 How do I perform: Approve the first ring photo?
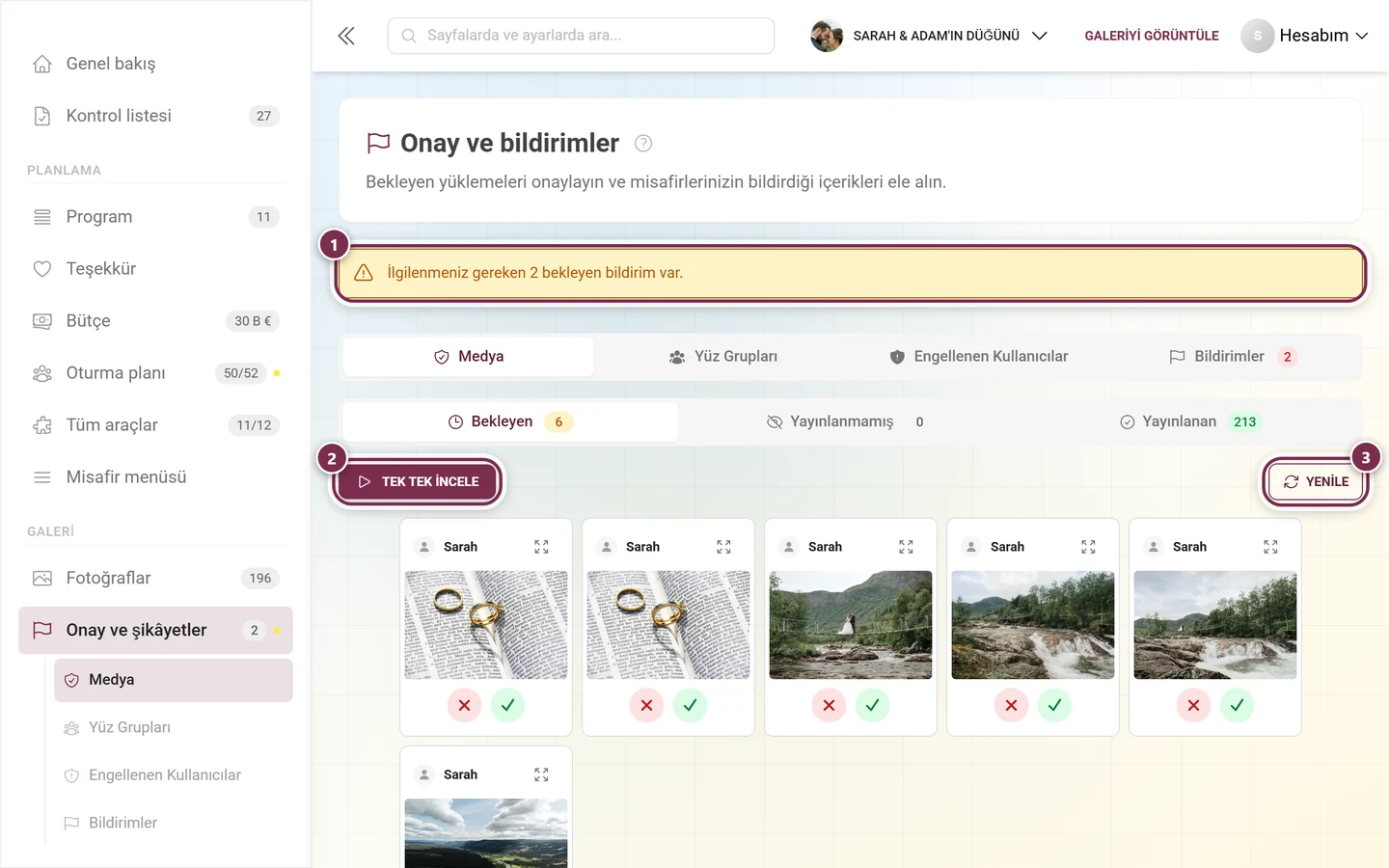(x=507, y=705)
